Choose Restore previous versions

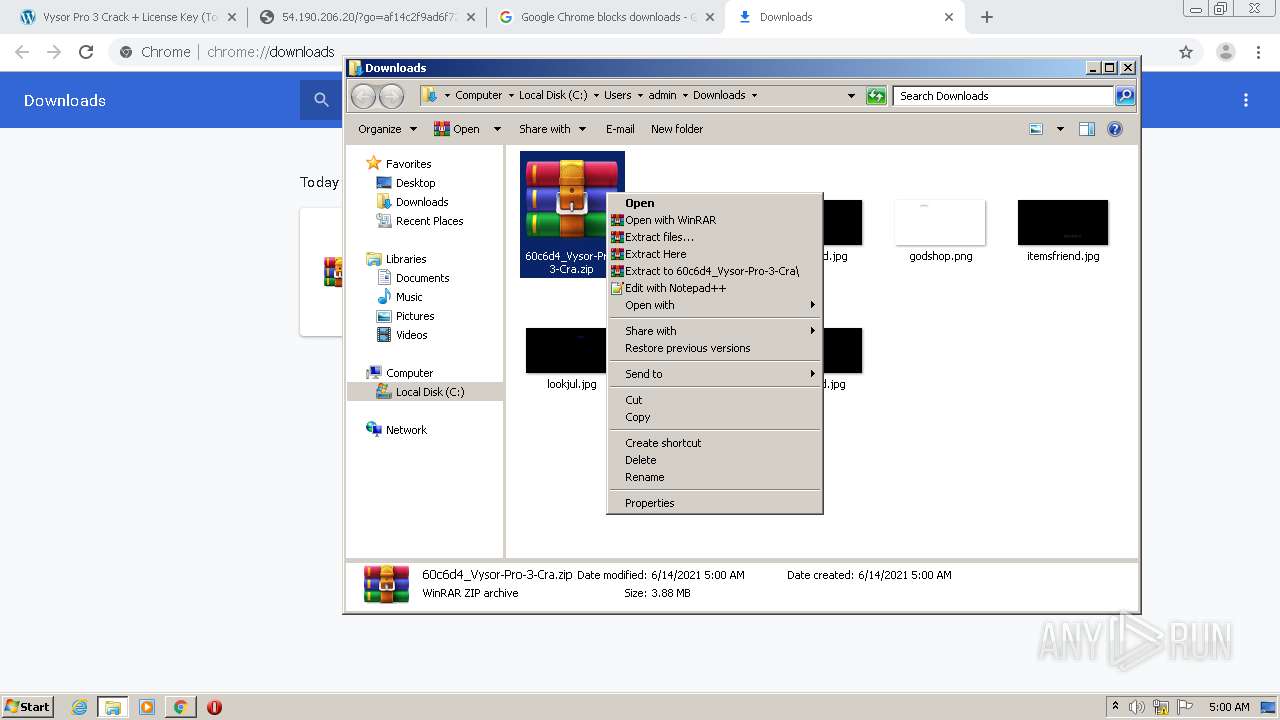pos(714,348)
